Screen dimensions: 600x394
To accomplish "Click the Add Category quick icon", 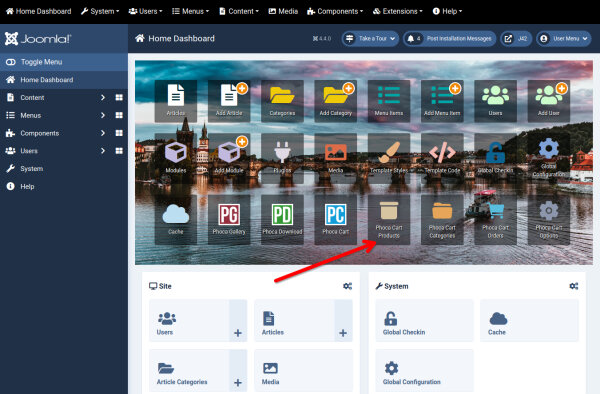I will [336, 101].
